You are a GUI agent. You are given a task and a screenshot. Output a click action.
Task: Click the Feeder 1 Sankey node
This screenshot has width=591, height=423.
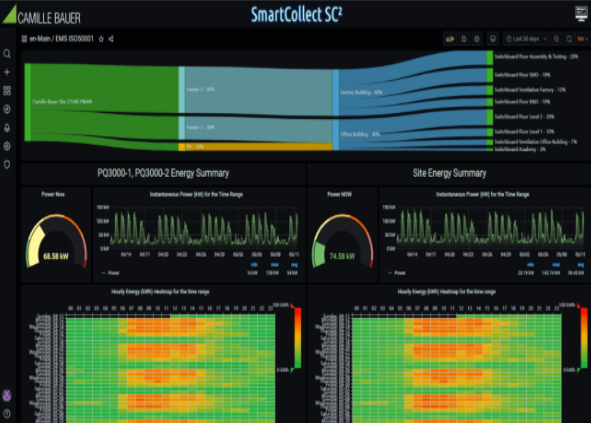(x=182, y=128)
